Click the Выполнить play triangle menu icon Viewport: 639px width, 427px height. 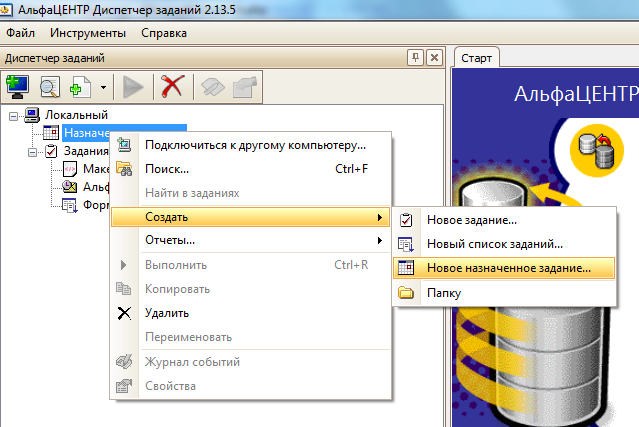point(124,265)
